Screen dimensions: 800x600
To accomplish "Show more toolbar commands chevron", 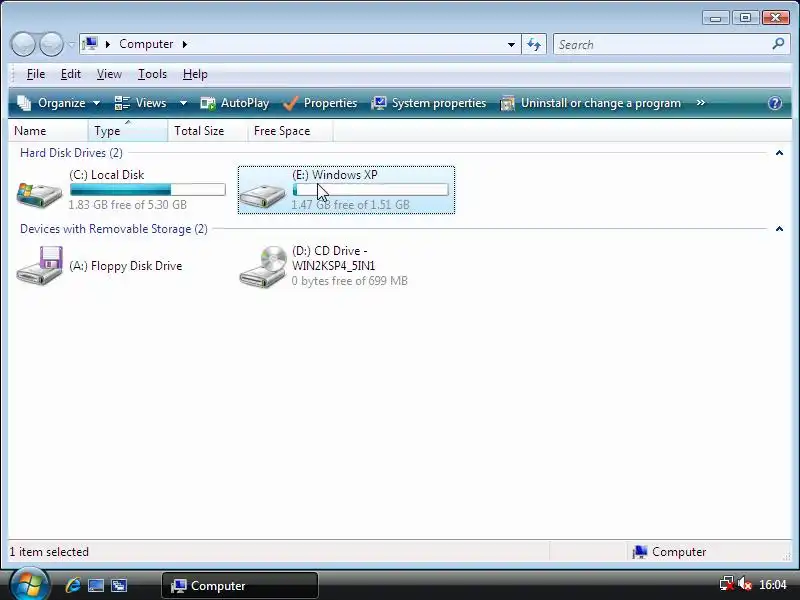I will click(701, 103).
